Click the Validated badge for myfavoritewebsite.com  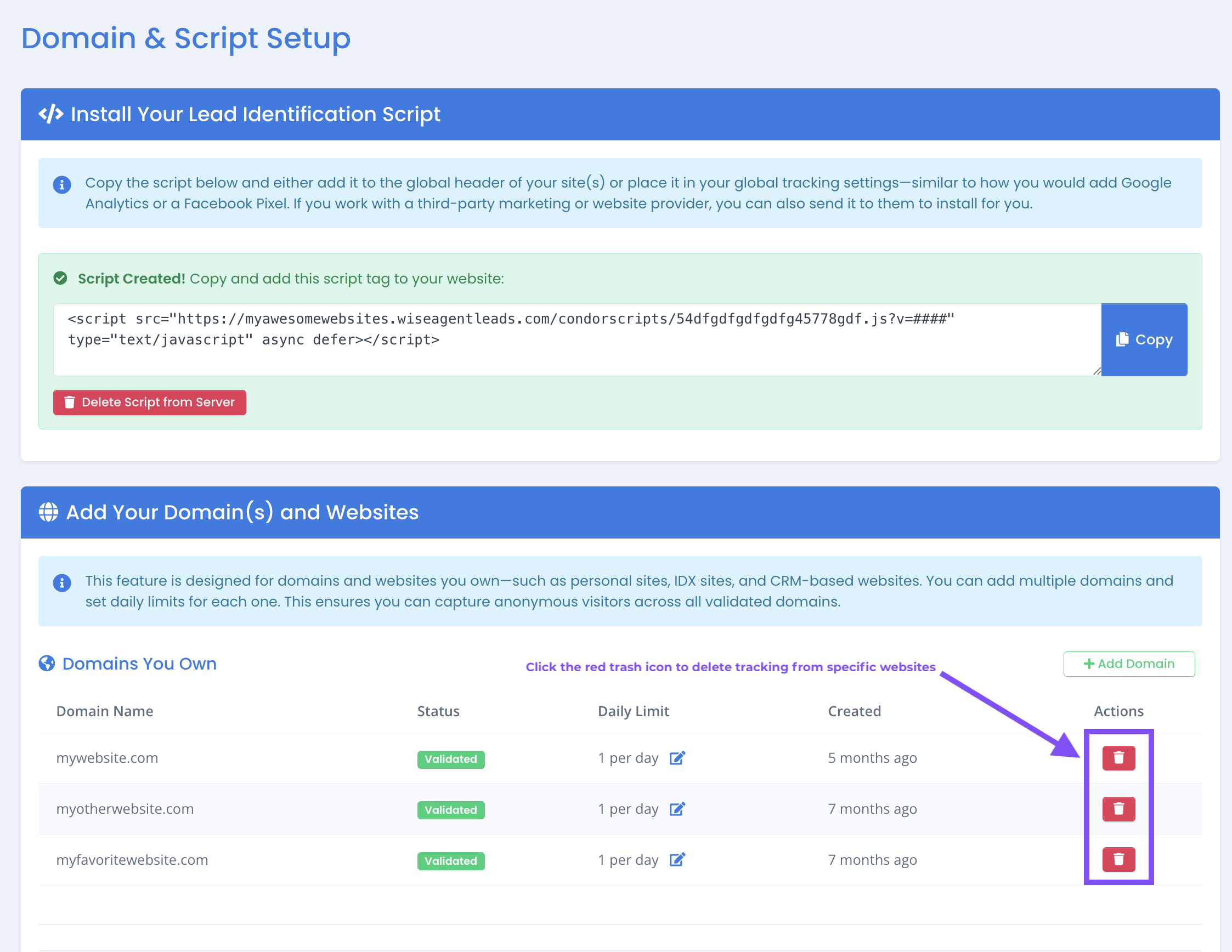pyautogui.click(x=451, y=861)
